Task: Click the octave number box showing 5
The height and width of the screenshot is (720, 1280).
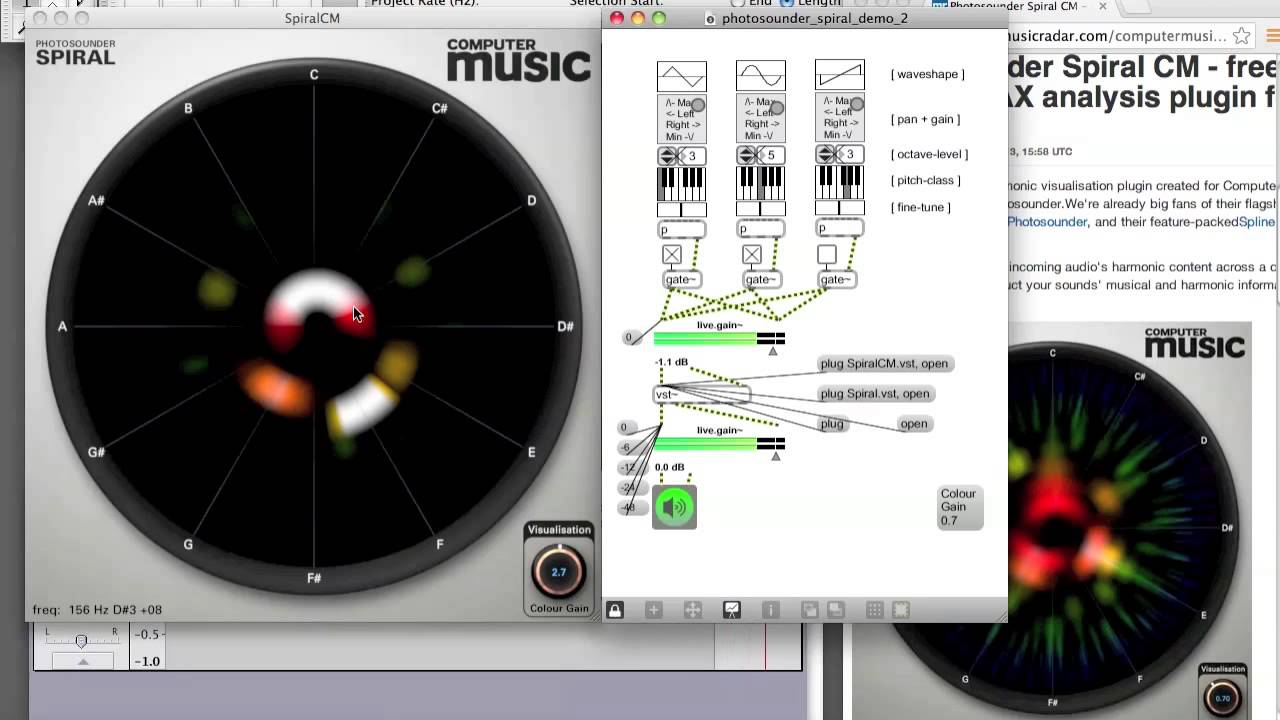Action: click(770, 155)
